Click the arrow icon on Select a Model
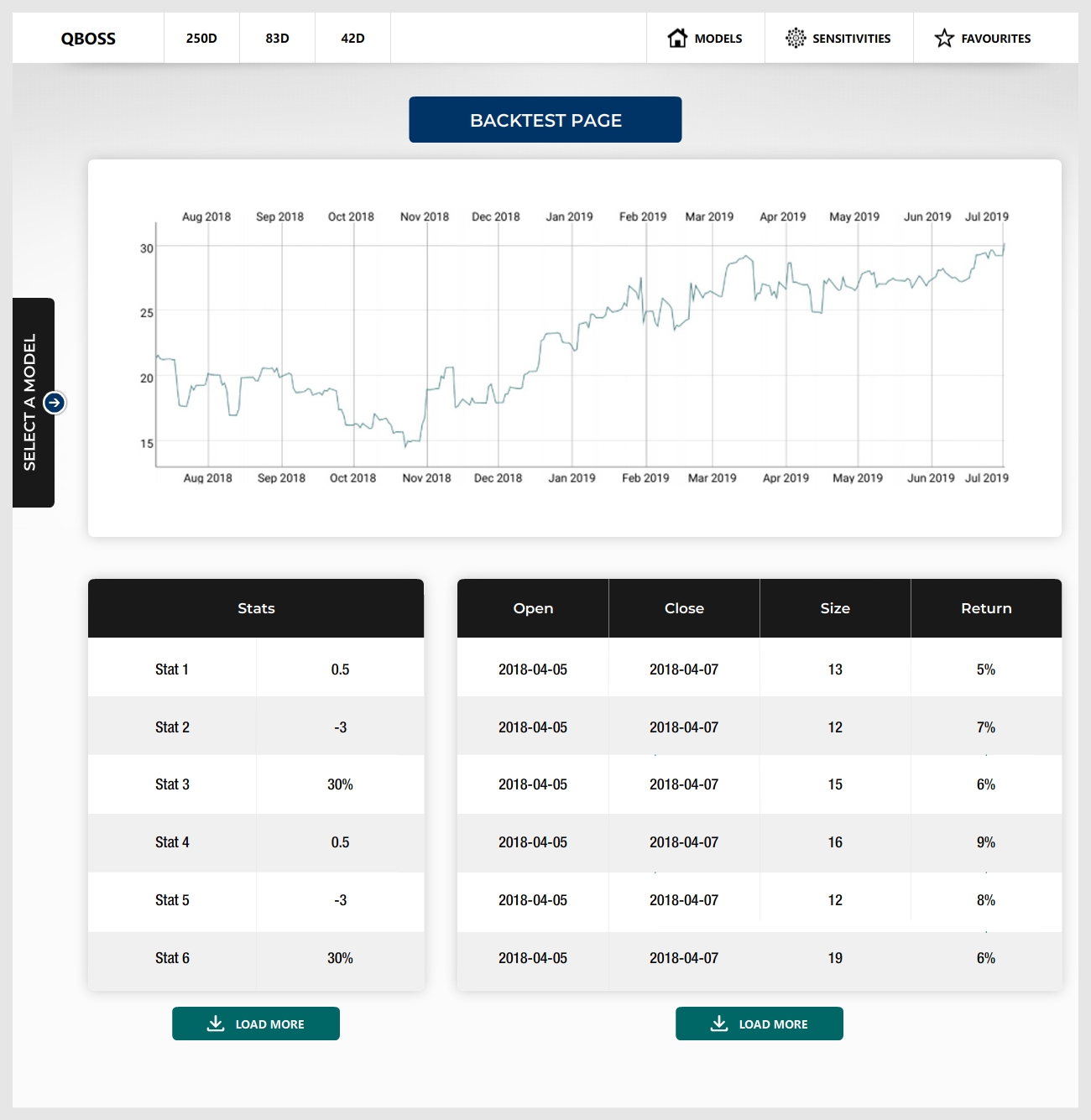The image size is (1091, 1120). click(x=55, y=403)
